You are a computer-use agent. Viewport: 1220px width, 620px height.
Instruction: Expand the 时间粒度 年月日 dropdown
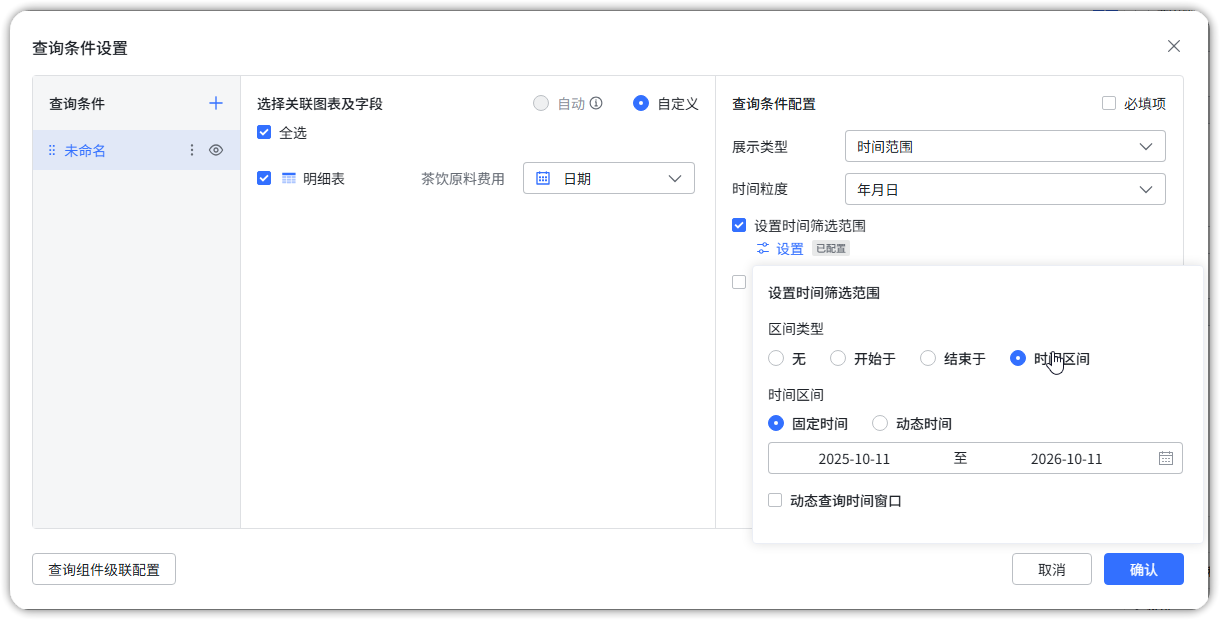pos(1004,189)
